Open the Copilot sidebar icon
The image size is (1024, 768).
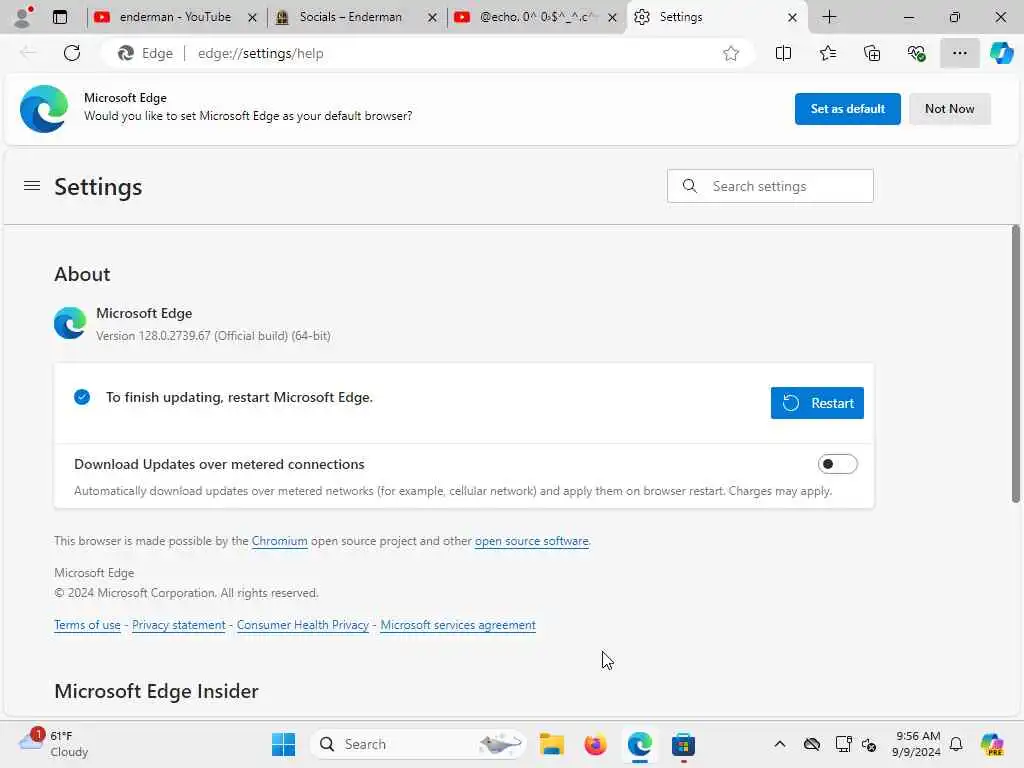point(1001,54)
